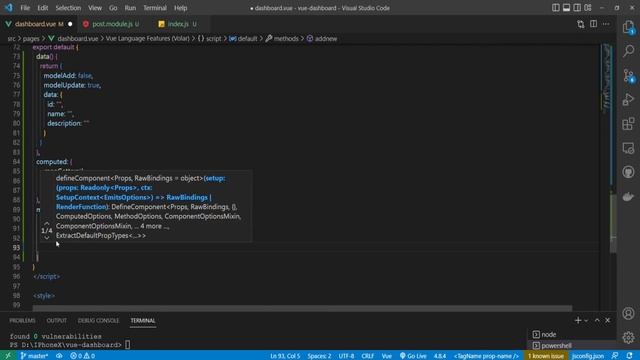Image resolution: width=640 pixels, height=360 pixels.
Task: Open the Extensions view
Action: (x=629, y=124)
